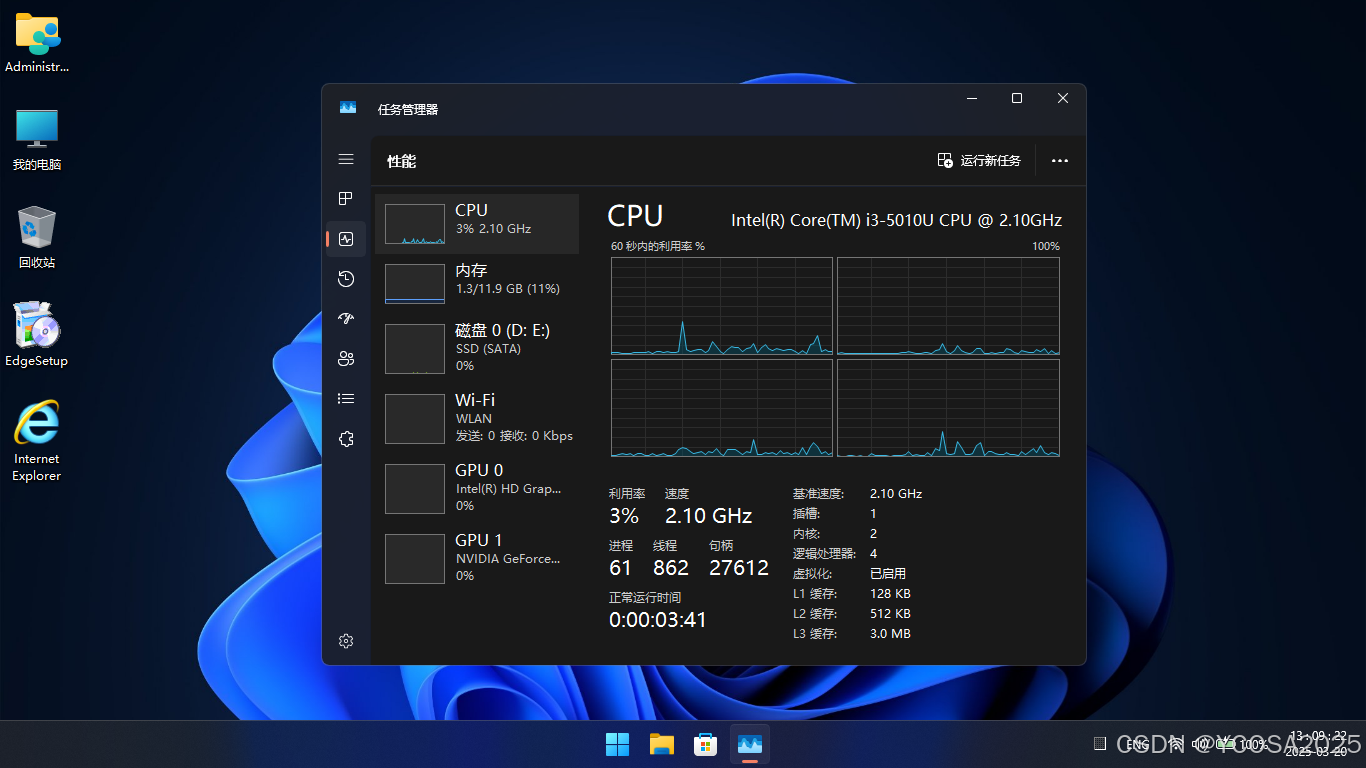The width and height of the screenshot is (1366, 768).
Task: Click the 虚拟化 已启用 value
Action: (888, 574)
